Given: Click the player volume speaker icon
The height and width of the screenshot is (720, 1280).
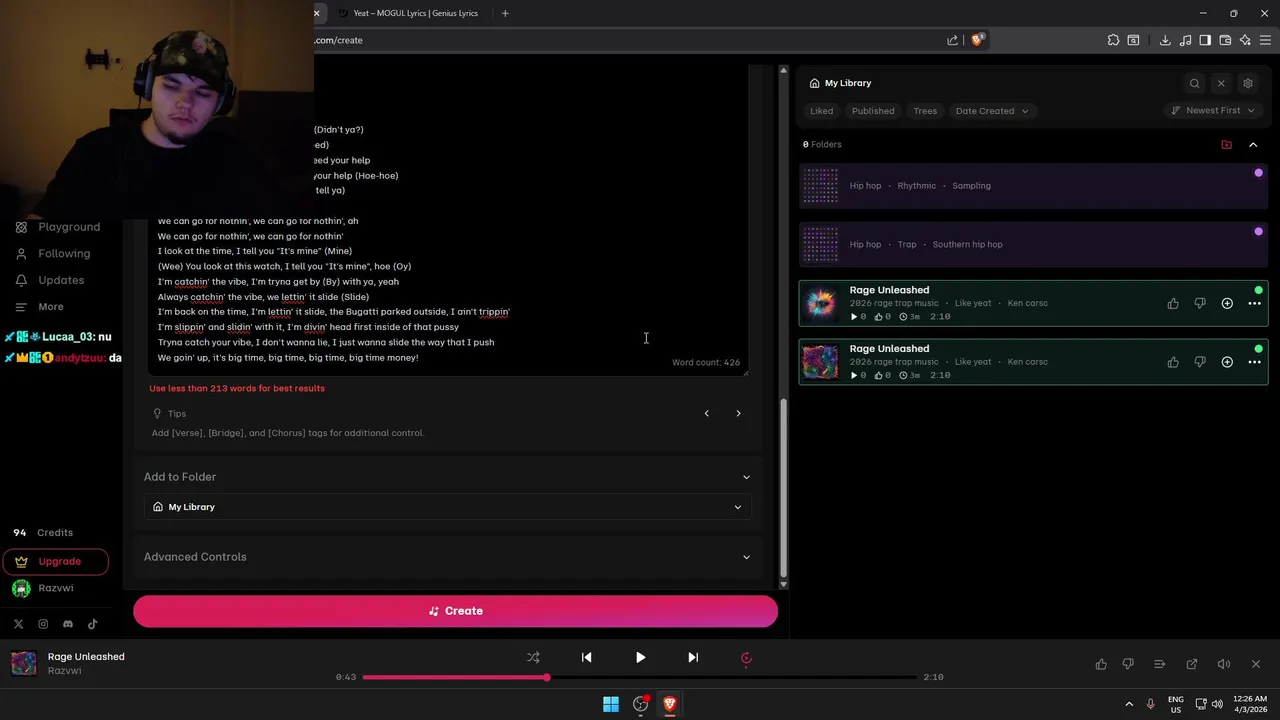Looking at the screenshot, I should [1224, 664].
